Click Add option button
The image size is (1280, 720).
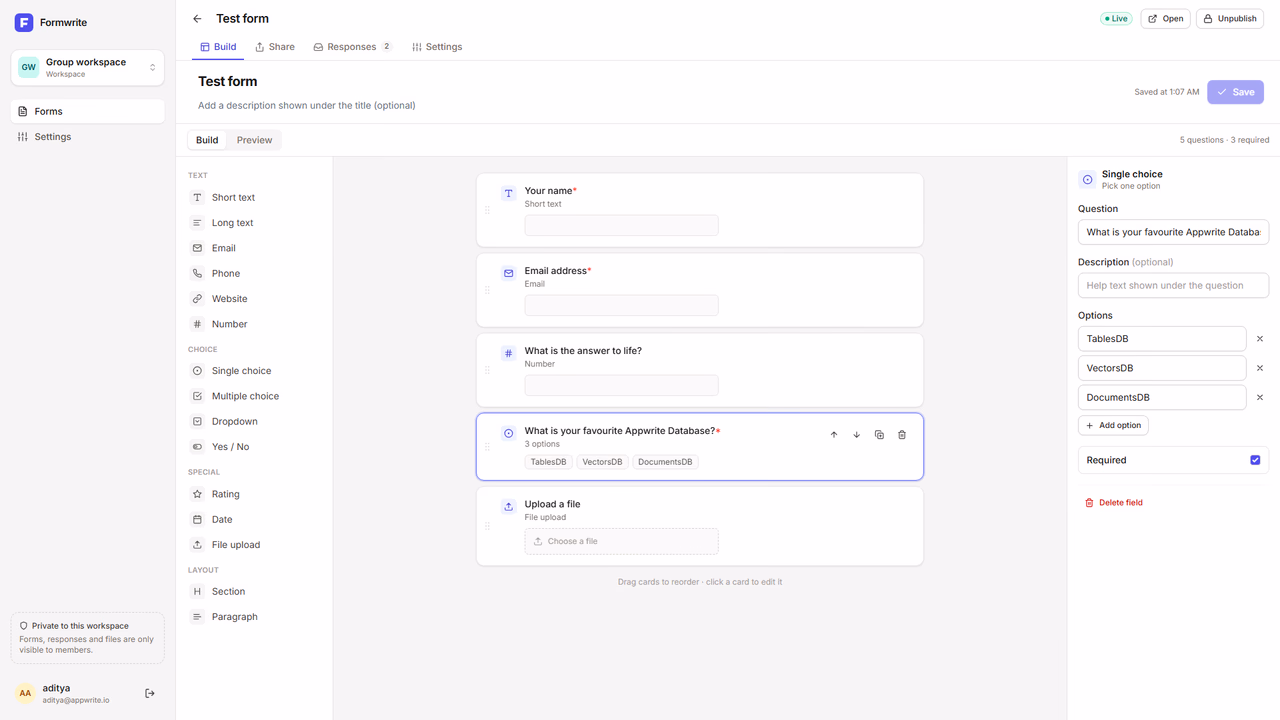pyautogui.click(x=1113, y=425)
